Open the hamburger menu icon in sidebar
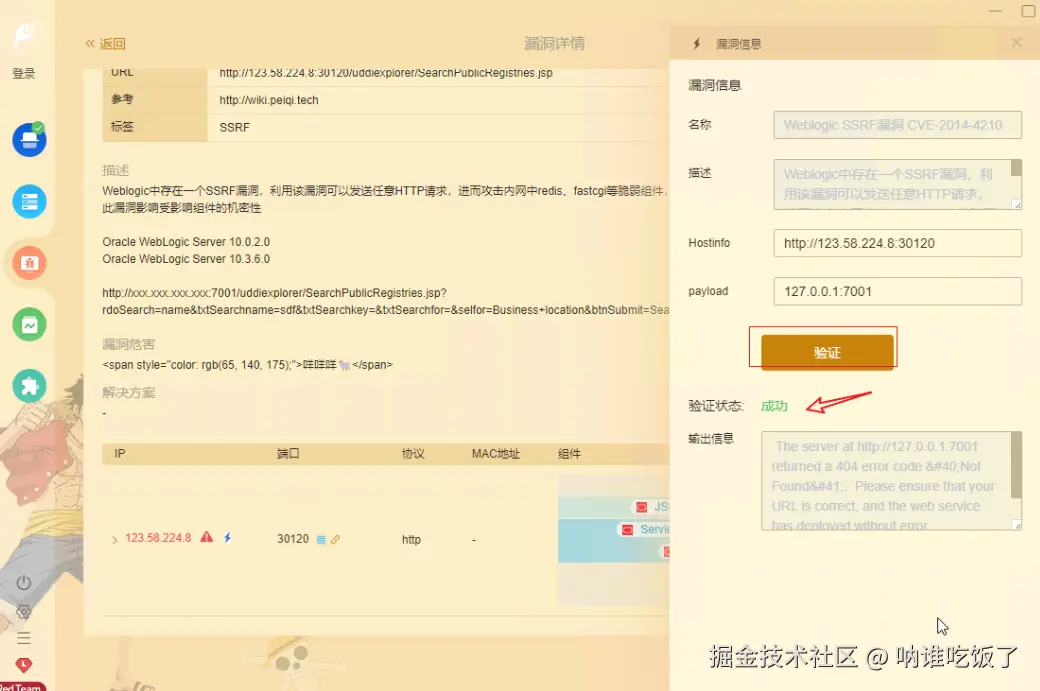1040x691 pixels. coord(24,638)
